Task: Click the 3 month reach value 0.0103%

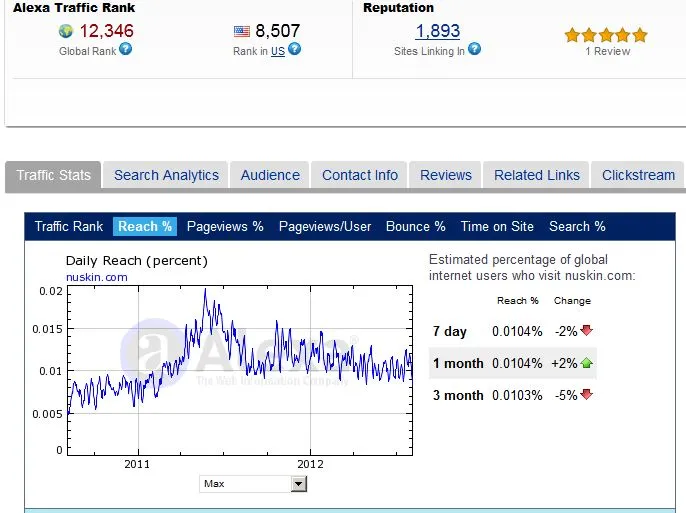Action: [x=517, y=395]
